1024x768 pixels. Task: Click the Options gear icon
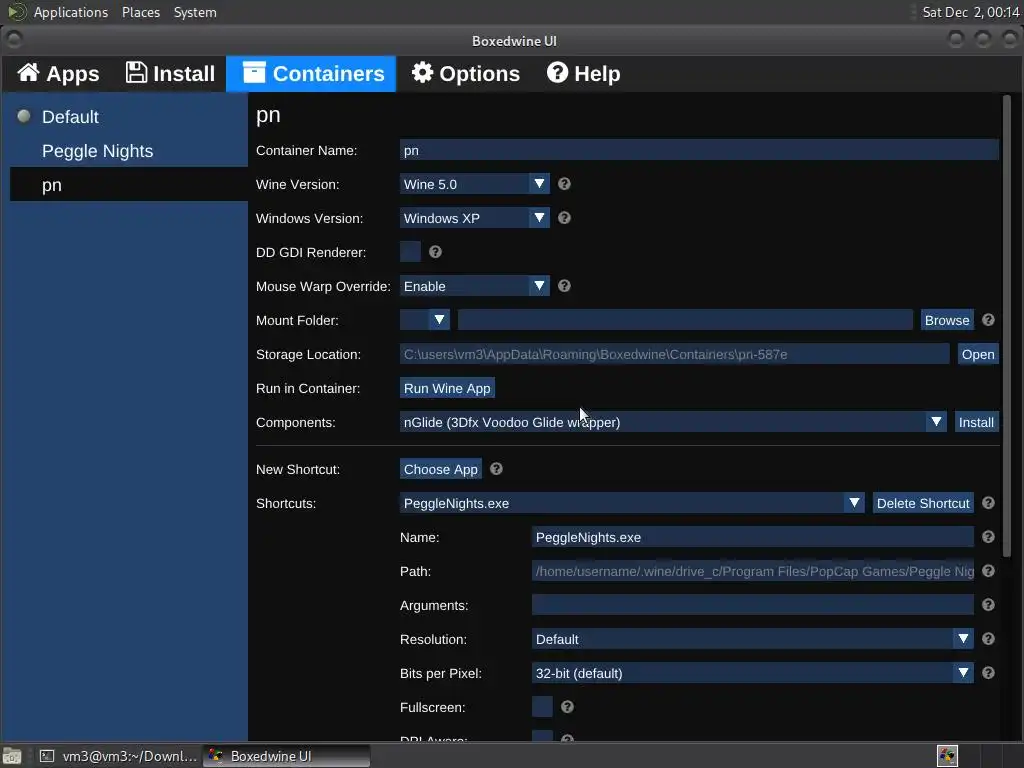[x=423, y=72]
